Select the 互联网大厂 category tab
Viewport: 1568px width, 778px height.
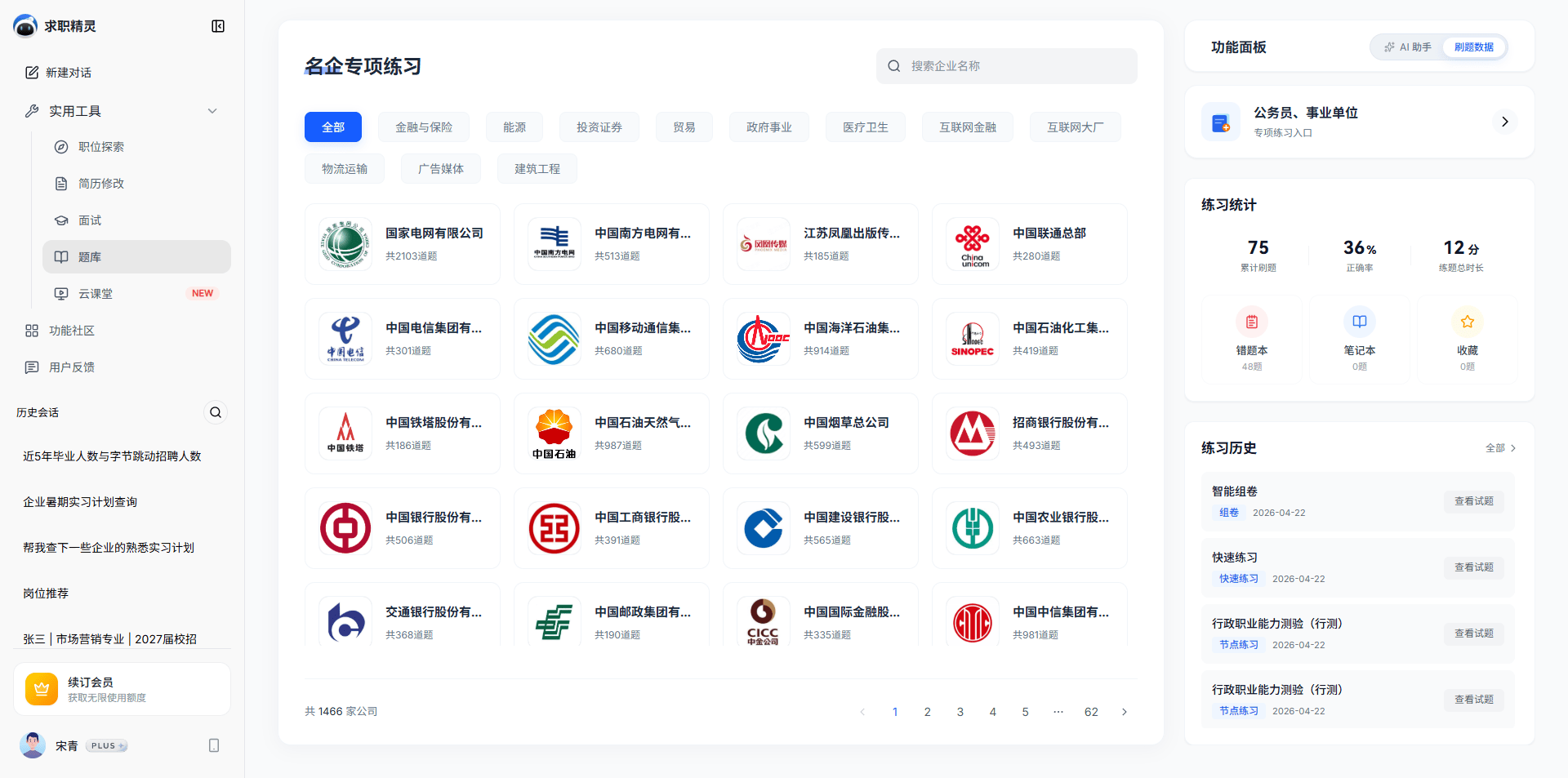(x=1075, y=127)
